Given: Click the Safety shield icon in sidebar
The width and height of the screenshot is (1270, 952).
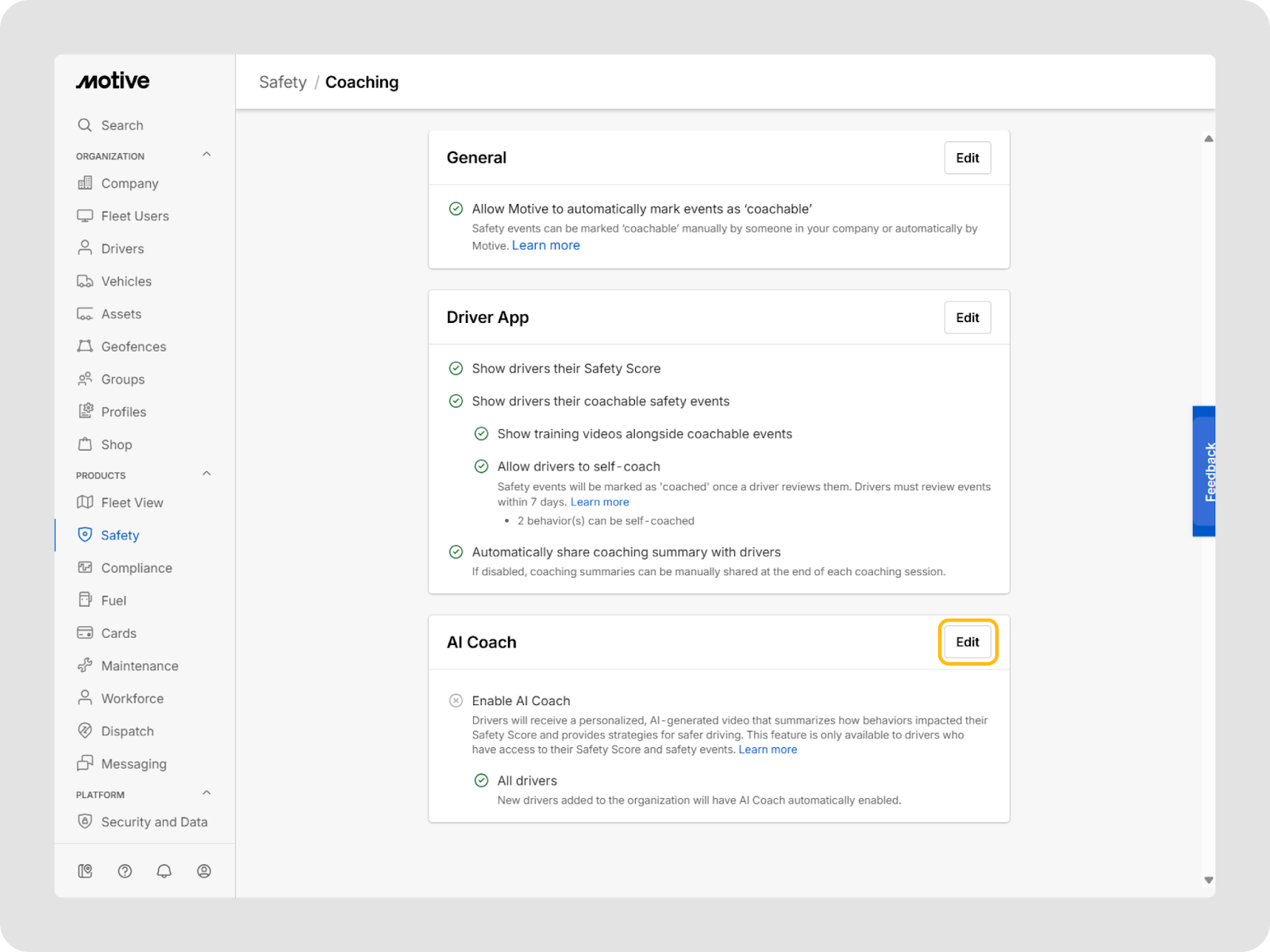Looking at the screenshot, I should click(x=85, y=535).
